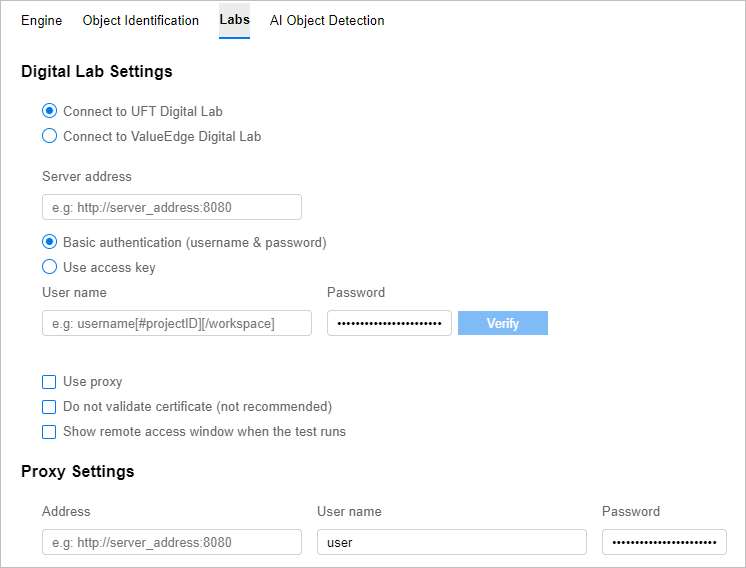
Task: Click the Server address input field
Action: pyautogui.click(x=171, y=207)
